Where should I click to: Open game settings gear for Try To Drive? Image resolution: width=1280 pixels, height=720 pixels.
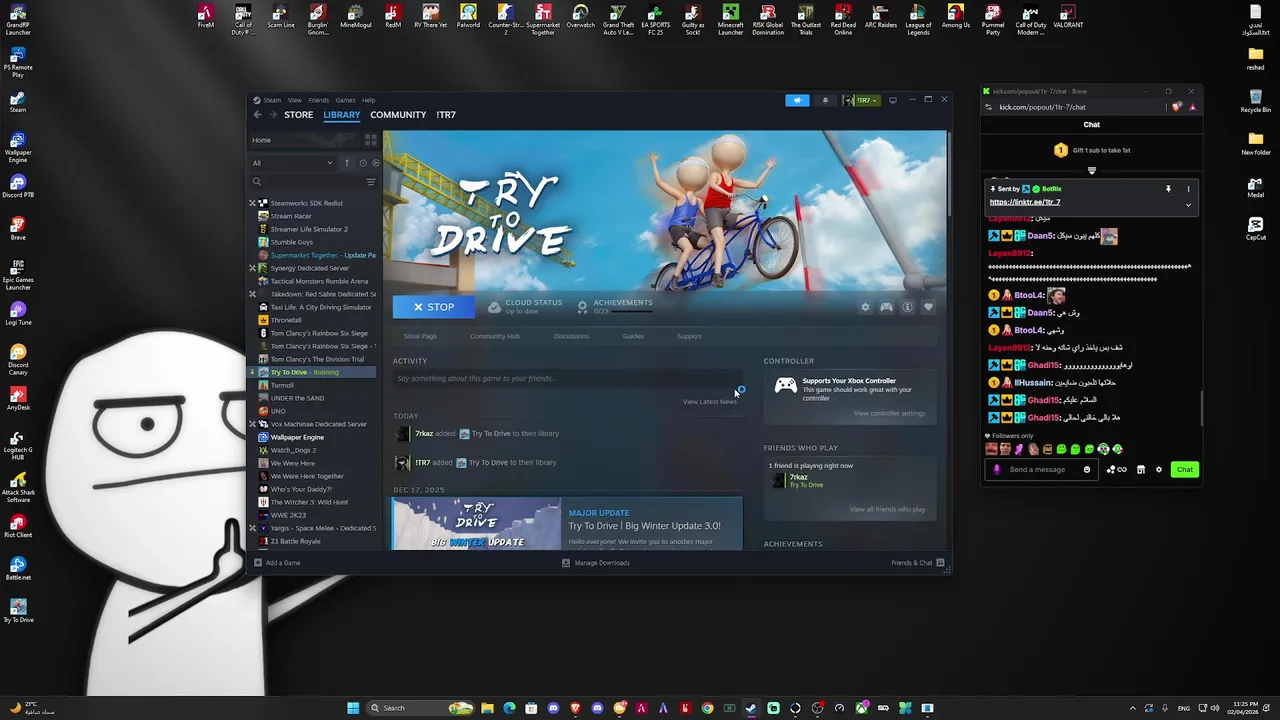pos(865,307)
